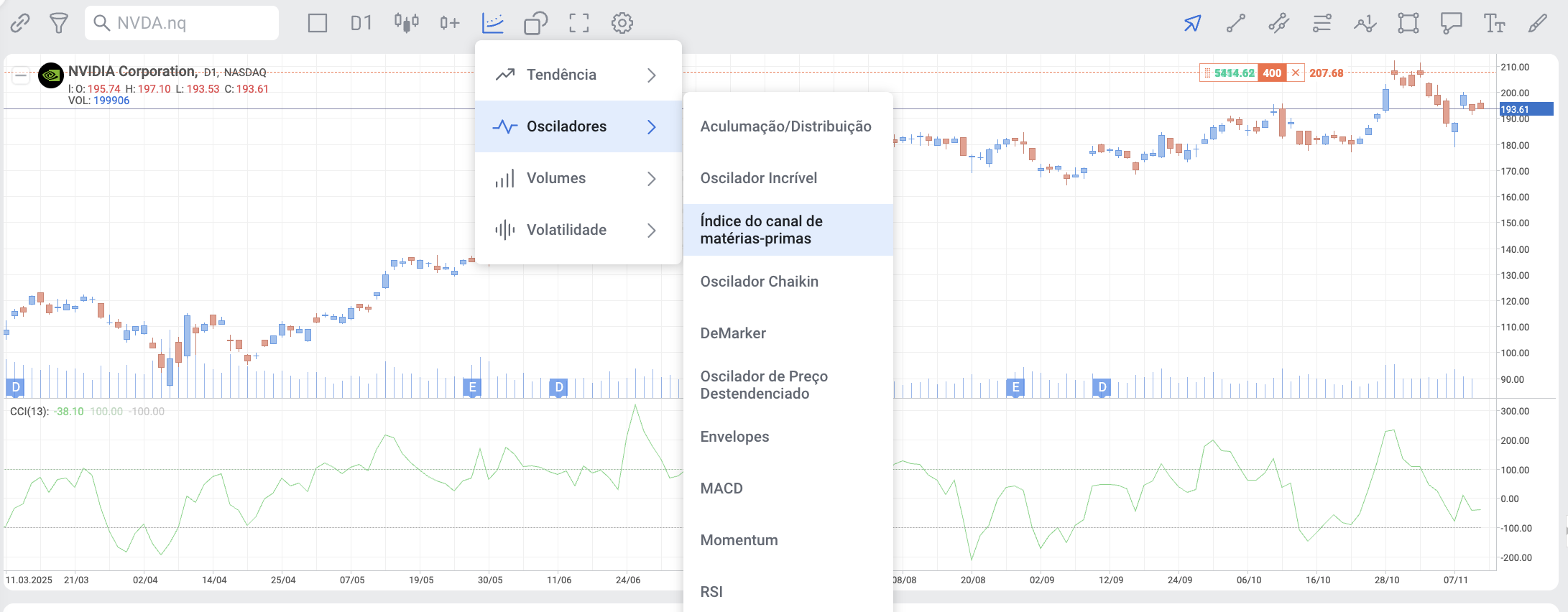Add Índice do canal de matérias-primas

(788, 230)
